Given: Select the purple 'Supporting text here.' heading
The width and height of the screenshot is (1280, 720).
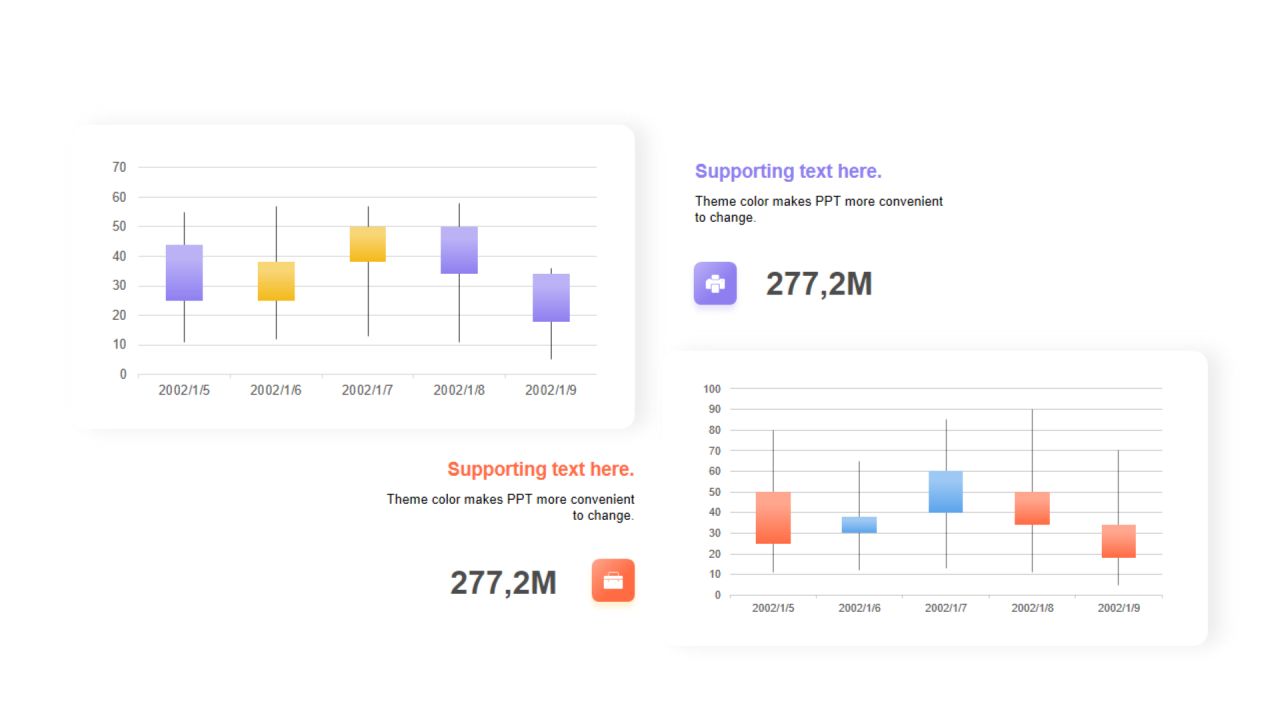Looking at the screenshot, I should (x=788, y=171).
